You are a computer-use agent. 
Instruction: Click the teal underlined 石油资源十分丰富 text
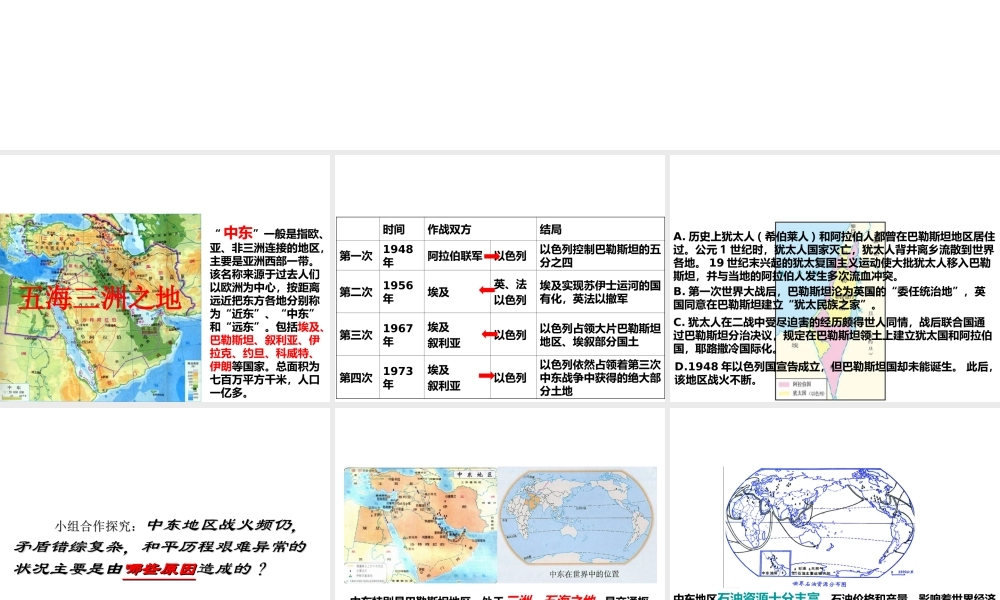768,597
